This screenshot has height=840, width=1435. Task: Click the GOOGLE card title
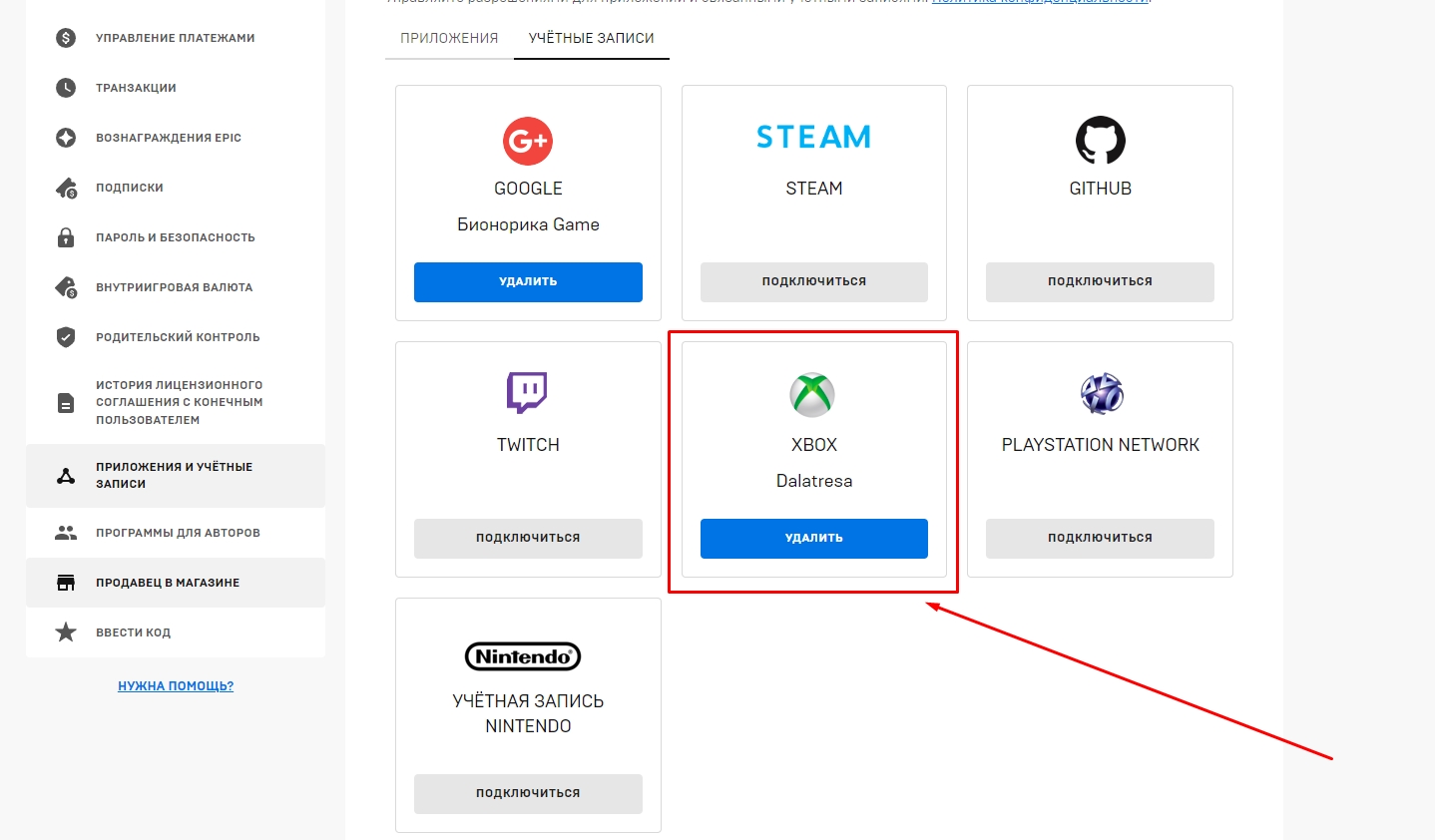(x=528, y=189)
